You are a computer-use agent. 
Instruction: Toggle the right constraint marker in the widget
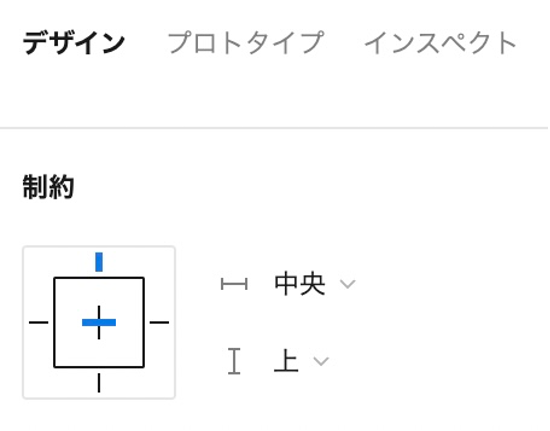[x=159, y=322]
